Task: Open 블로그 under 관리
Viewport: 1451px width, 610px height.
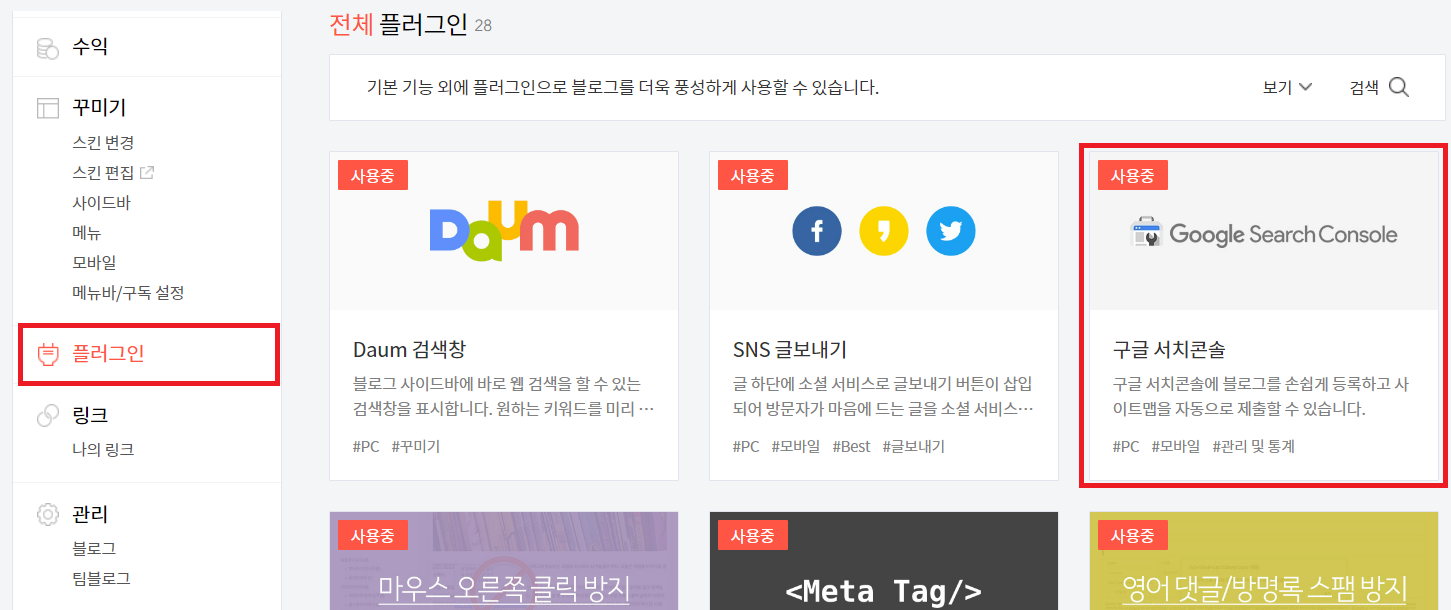Action: [94, 549]
